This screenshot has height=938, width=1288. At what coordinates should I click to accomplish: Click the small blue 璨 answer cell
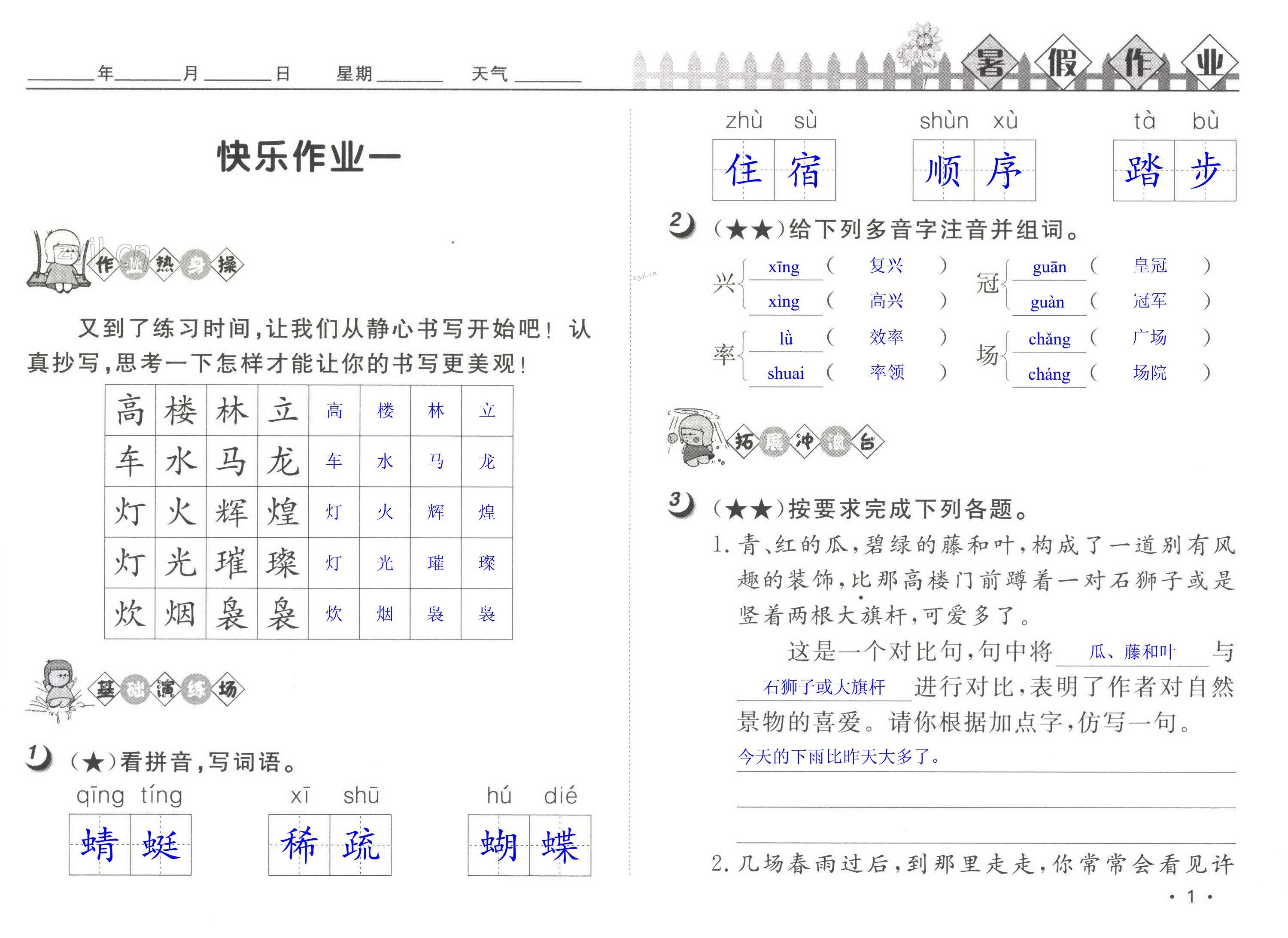click(x=487, y=563)
